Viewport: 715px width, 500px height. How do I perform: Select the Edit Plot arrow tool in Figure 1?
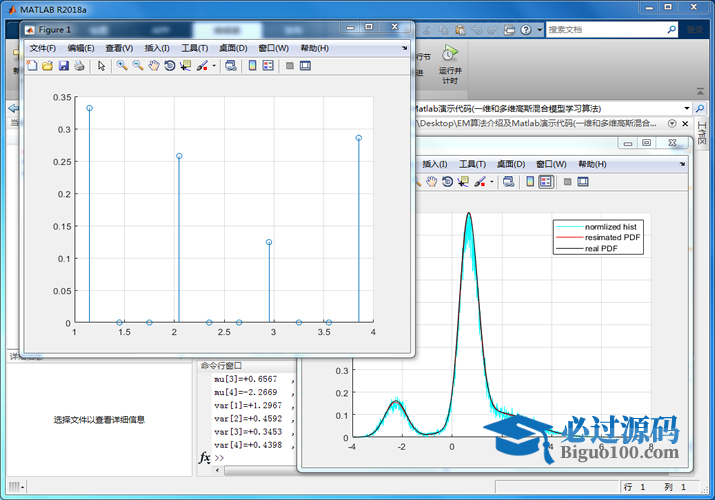(101, 66)
